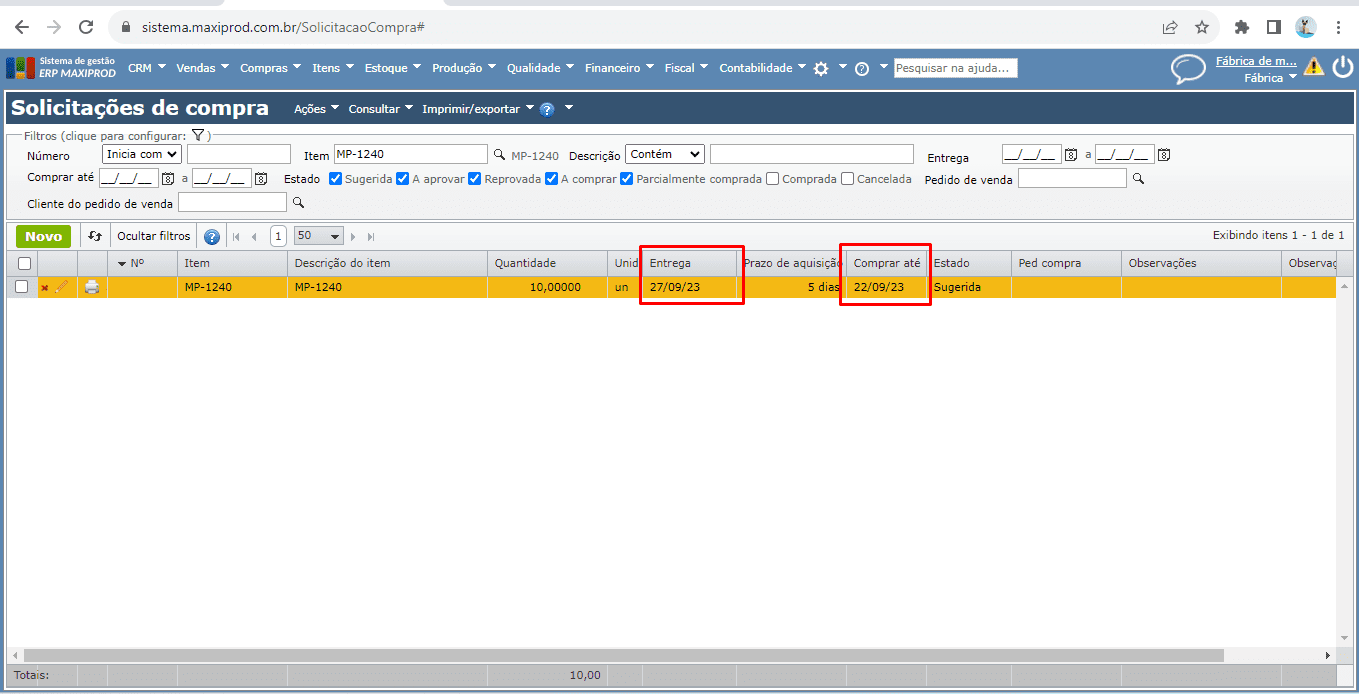Open the Vendas menu

click(x=202, y=68)
